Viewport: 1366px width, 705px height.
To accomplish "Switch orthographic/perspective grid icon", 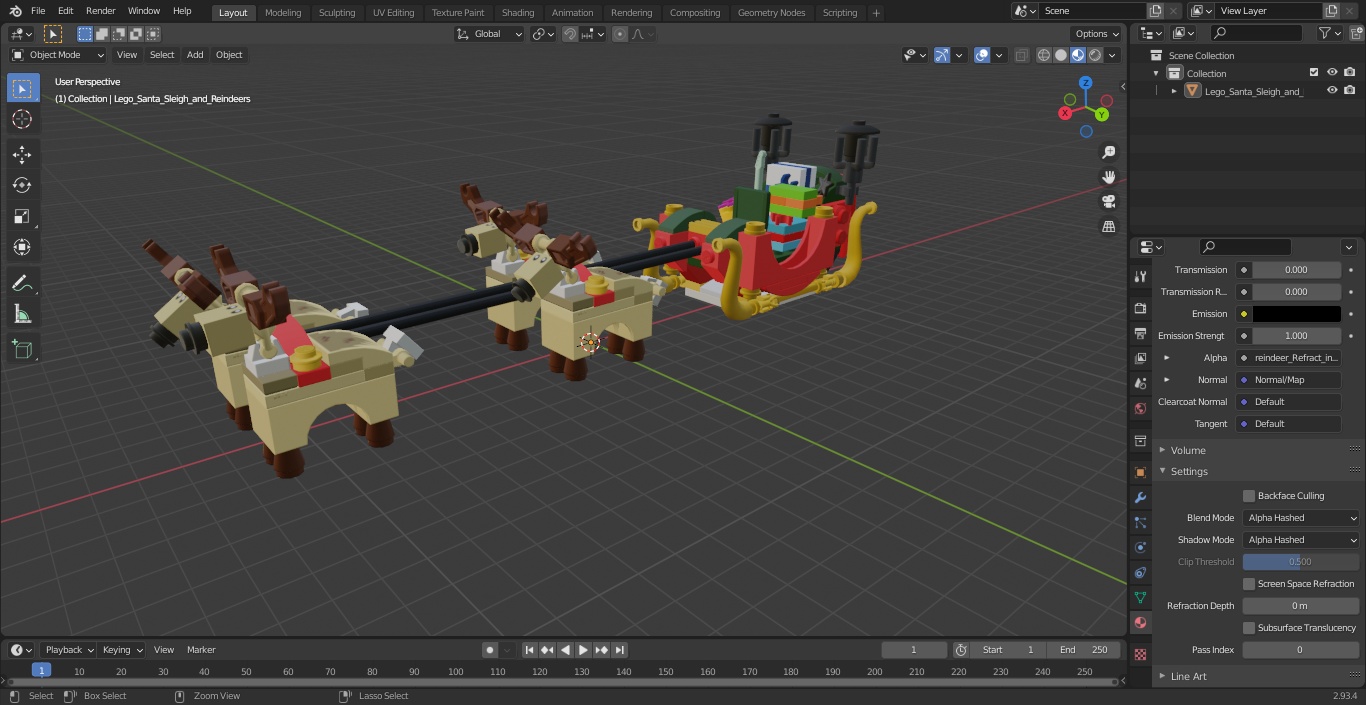I will pyautogui.click(x=1108, y=227).
